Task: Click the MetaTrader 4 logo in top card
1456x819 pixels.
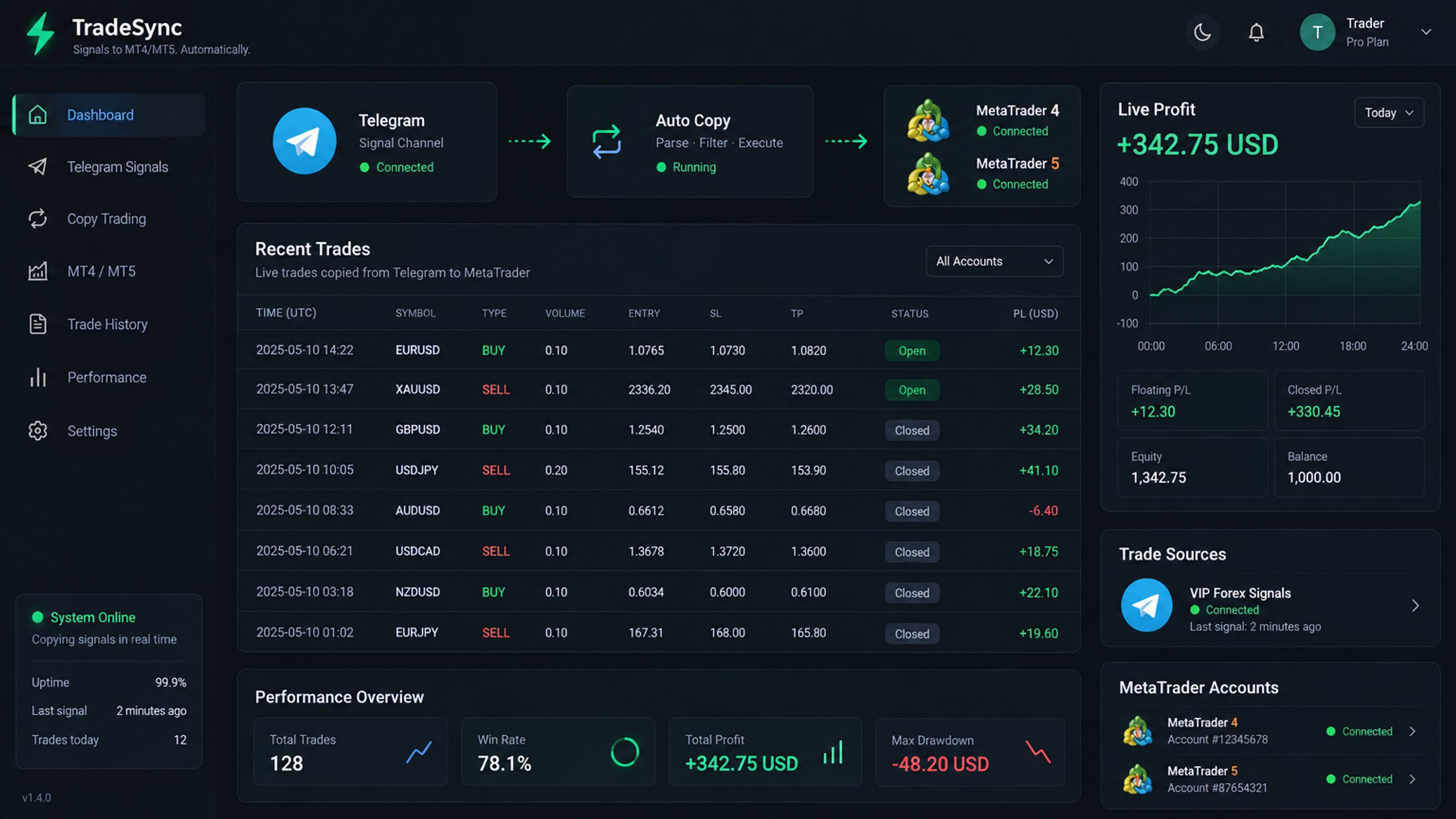Action: pos(928,120)
